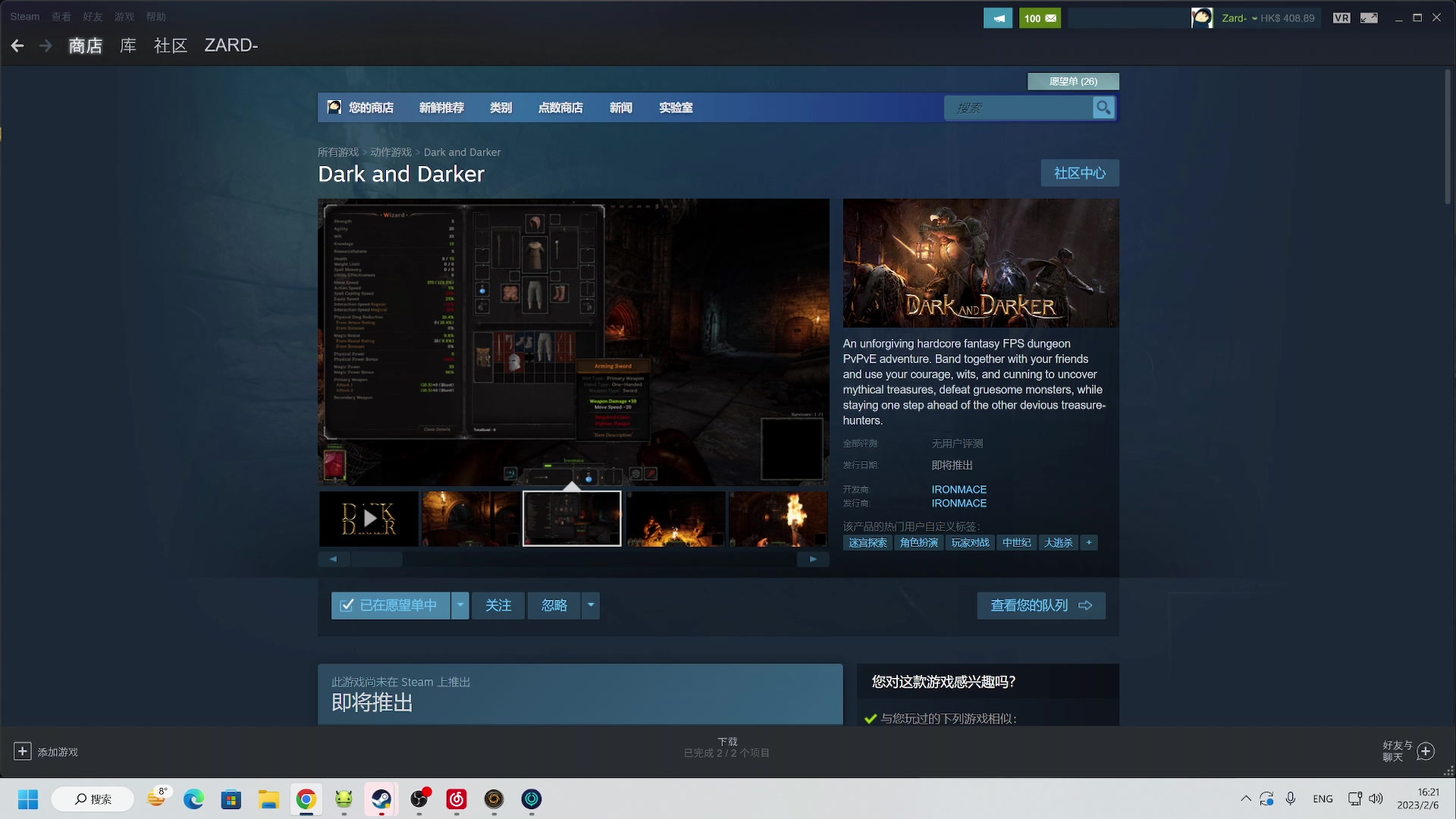Click the store search magnifier button
The height and width of the screenshot is (819, 1456).
click(x=1103, y=108)
